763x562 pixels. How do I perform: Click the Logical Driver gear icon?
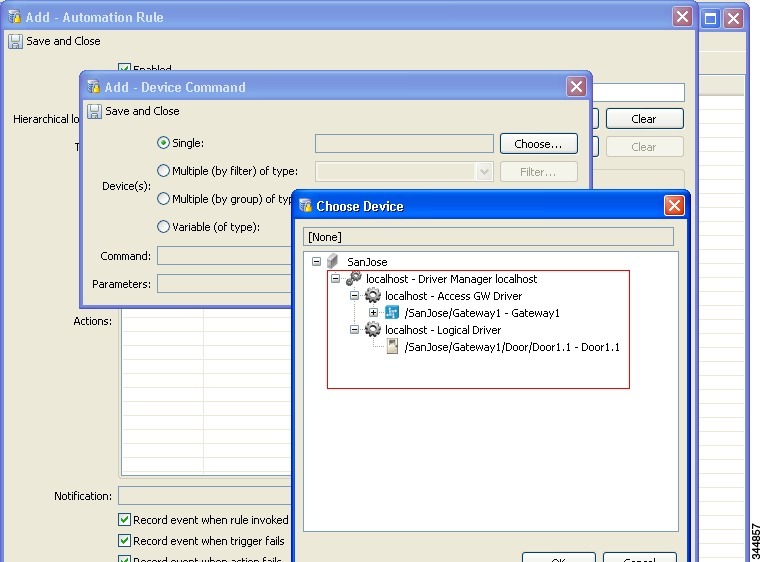(x=373, y=330)
